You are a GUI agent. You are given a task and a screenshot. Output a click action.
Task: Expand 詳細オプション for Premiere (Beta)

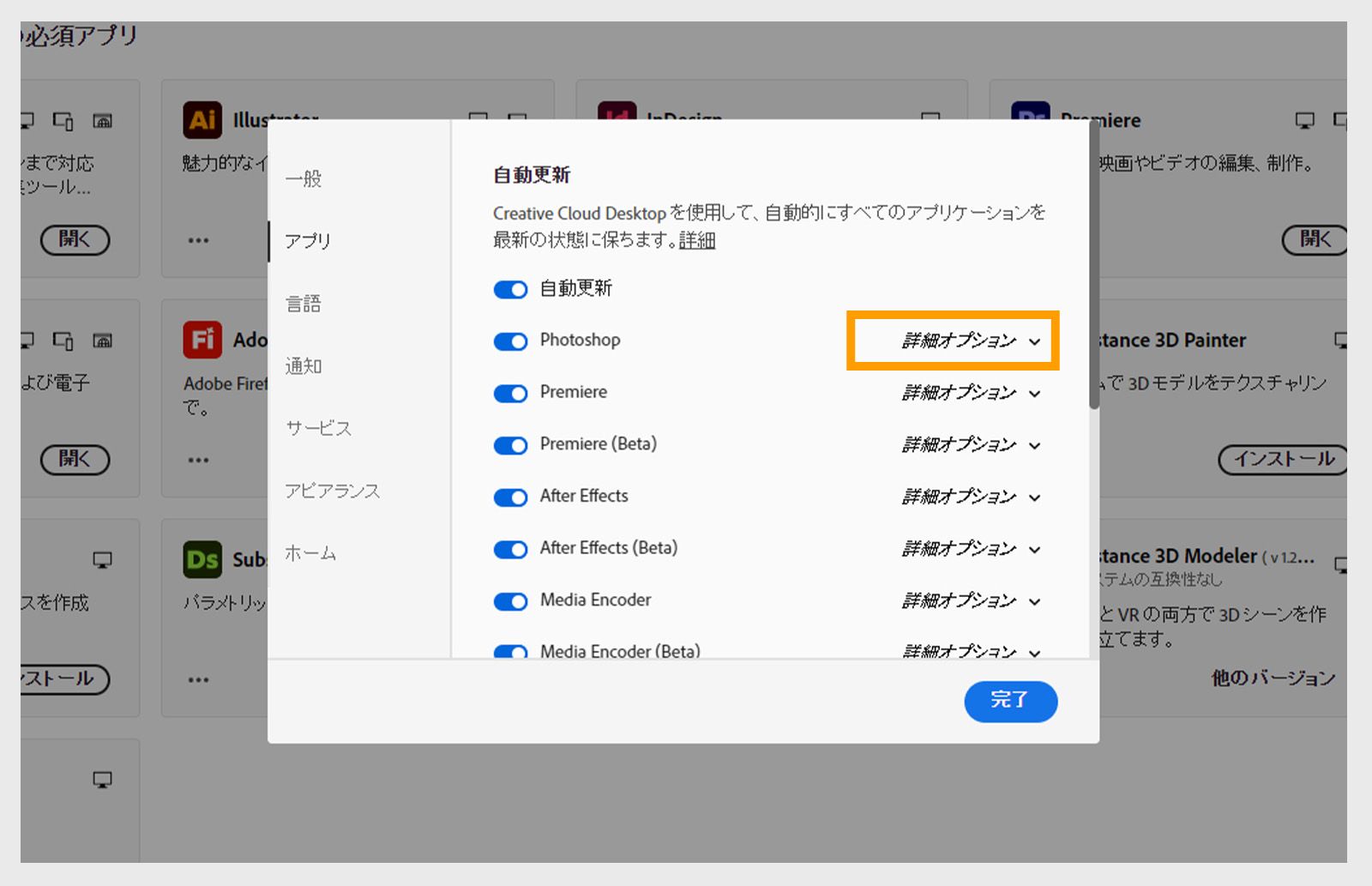pyautogui.click(x=971, y=445)
